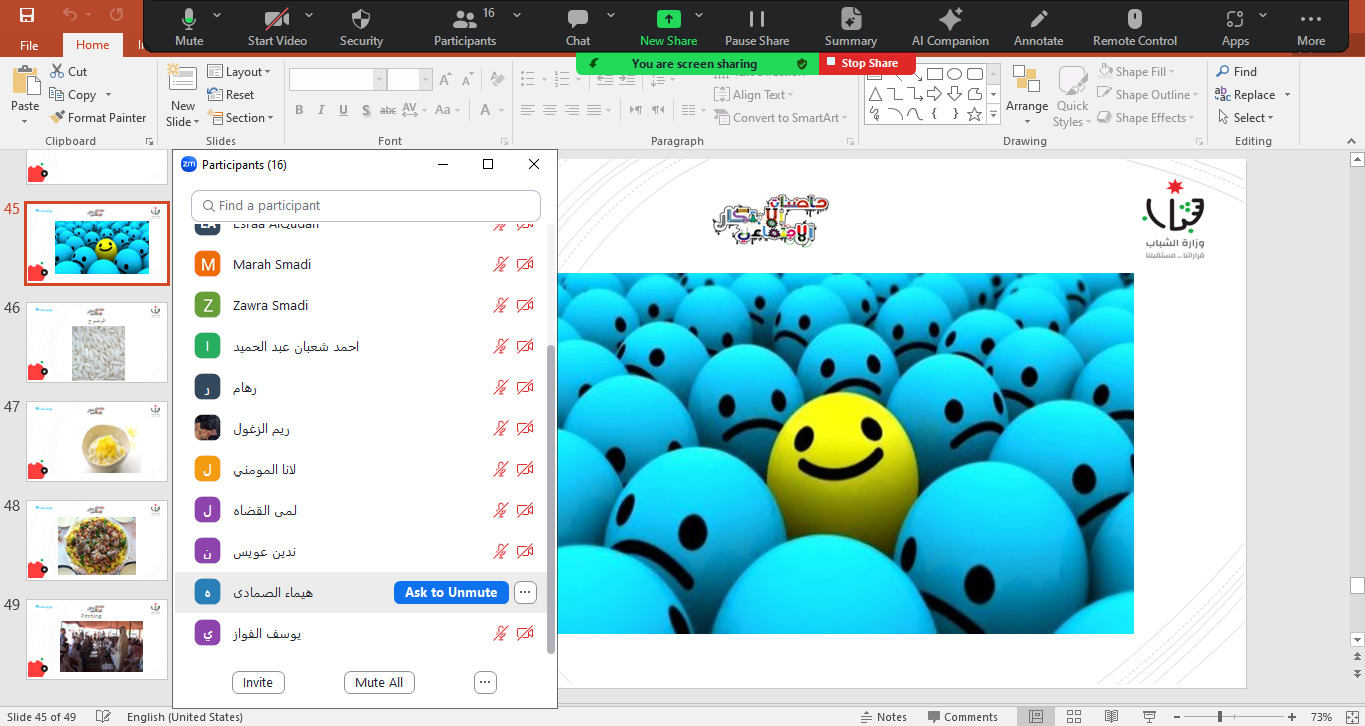Click the Security shield icon in Zoom toolbar
This screenshot has width=1365, height=726.
click(361, 20)
